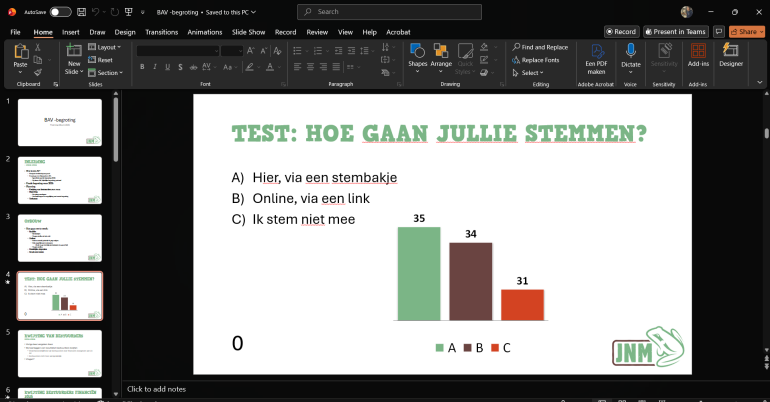Expand the Select dropdown in Editing
Image resolution: width=770 pixels, height=402 pixels.
coord(528,73)
